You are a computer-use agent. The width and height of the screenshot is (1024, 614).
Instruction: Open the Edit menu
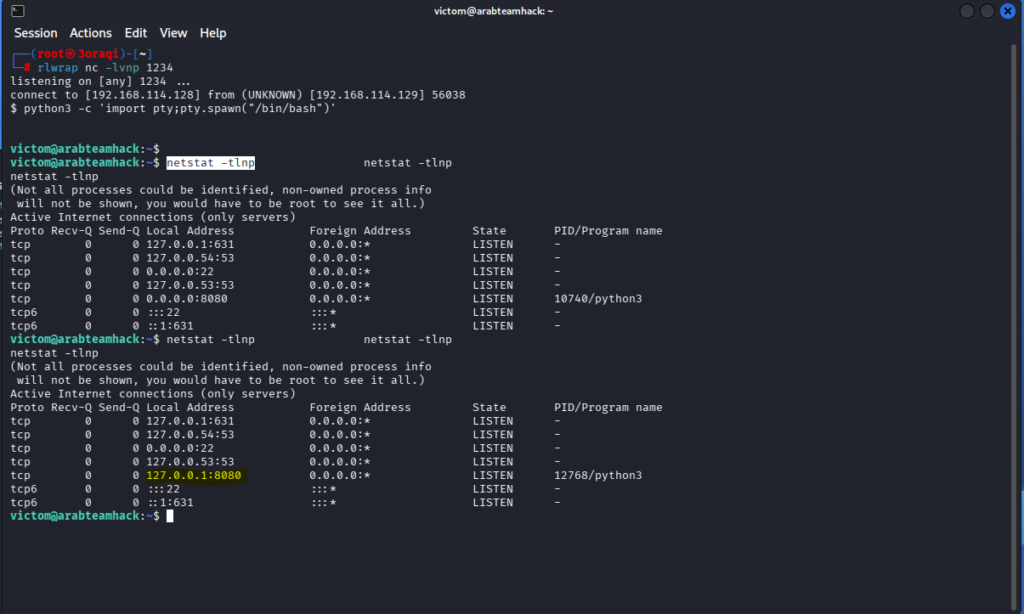[136, 33]
